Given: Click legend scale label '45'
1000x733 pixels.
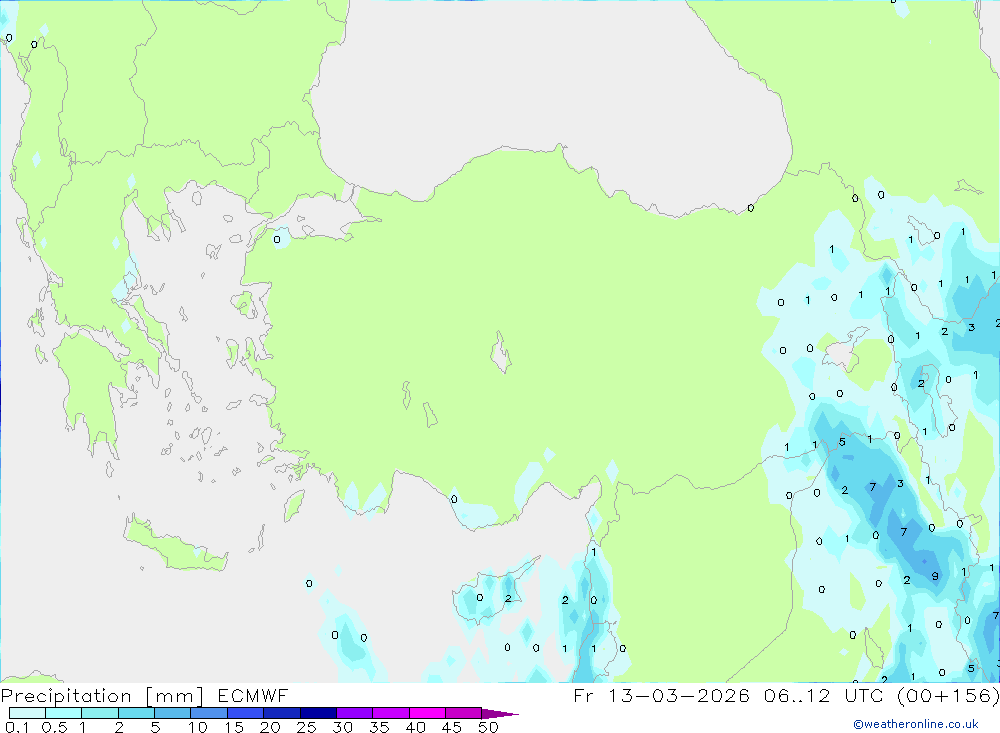Looking at the screenshot, I should pos(452,727).
